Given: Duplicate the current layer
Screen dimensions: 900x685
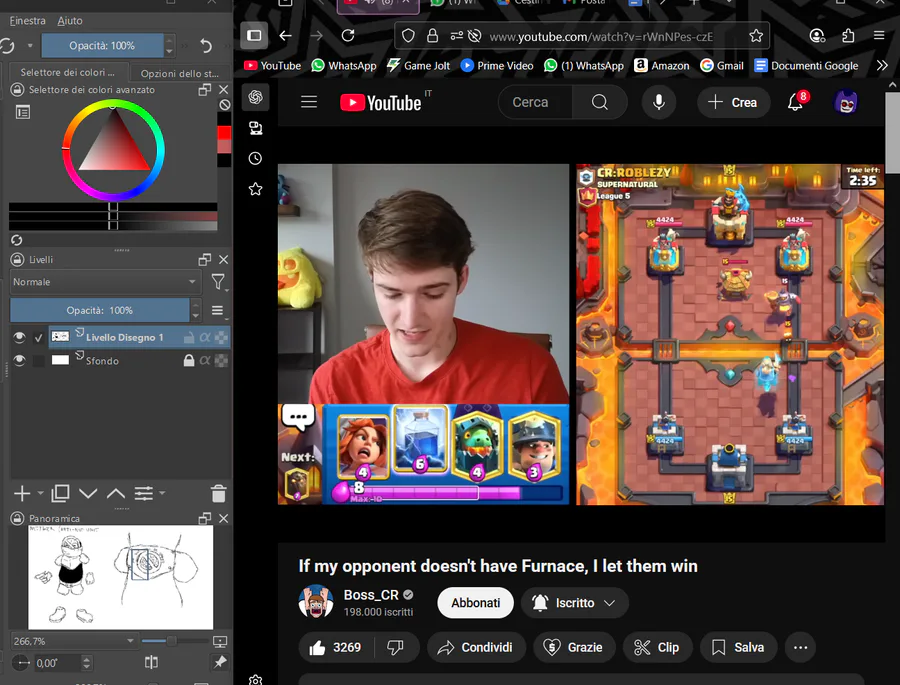Looking at the screenshot, I should [x=60, y=493].
